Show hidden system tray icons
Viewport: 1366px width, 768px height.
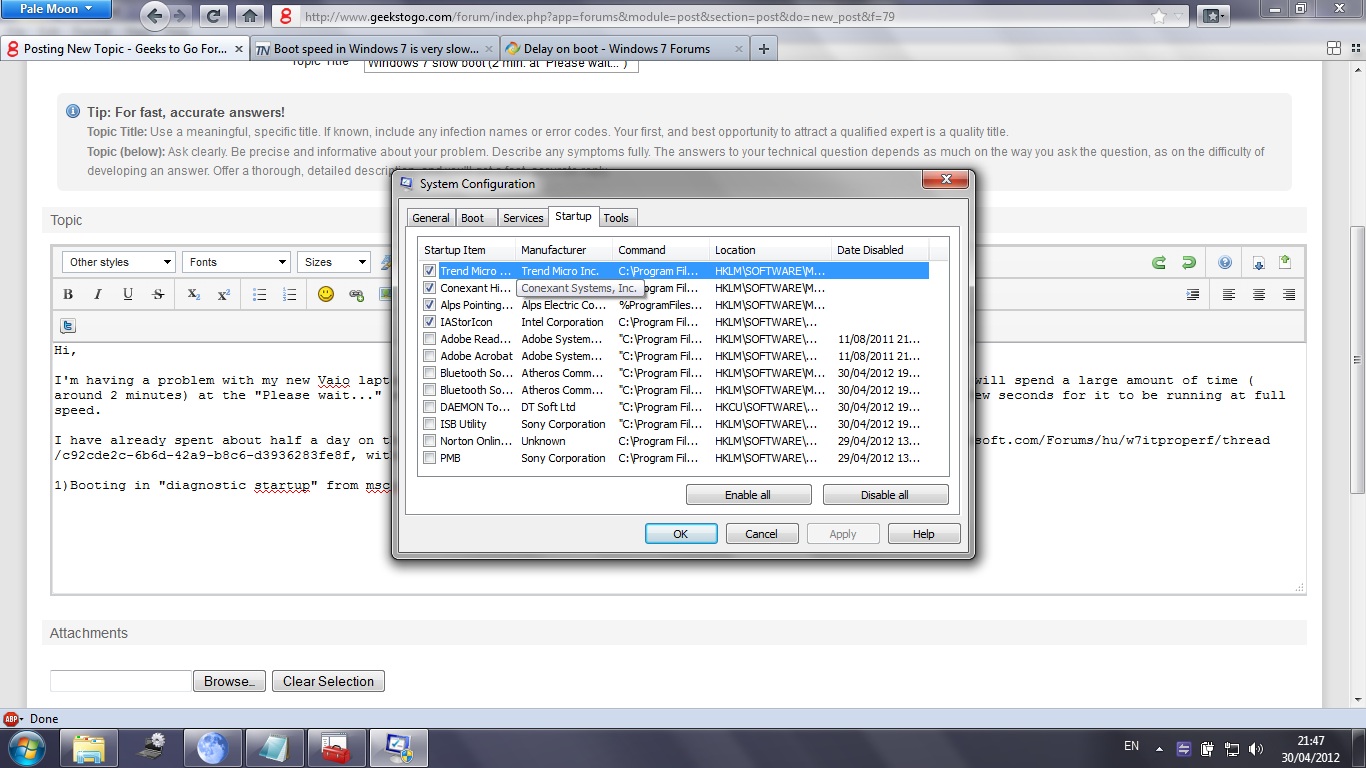point(1158,748)
